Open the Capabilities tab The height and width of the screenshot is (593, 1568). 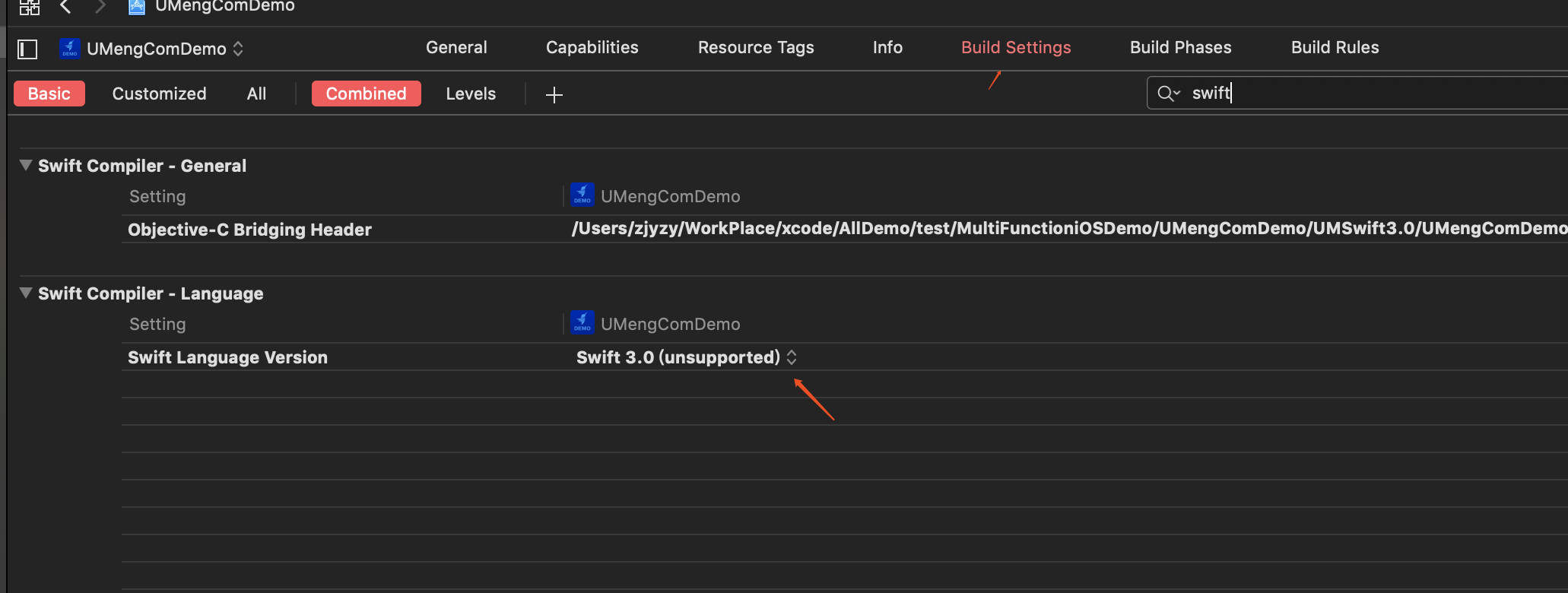click(x=592, y=47)
